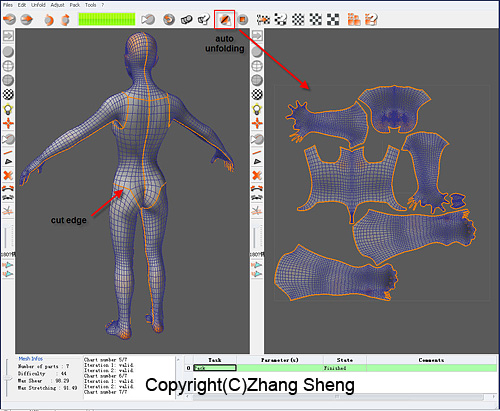Toggle checker texture sphere in UV view
This screenshot has width=500, height=411.
[x=257, y=95]
